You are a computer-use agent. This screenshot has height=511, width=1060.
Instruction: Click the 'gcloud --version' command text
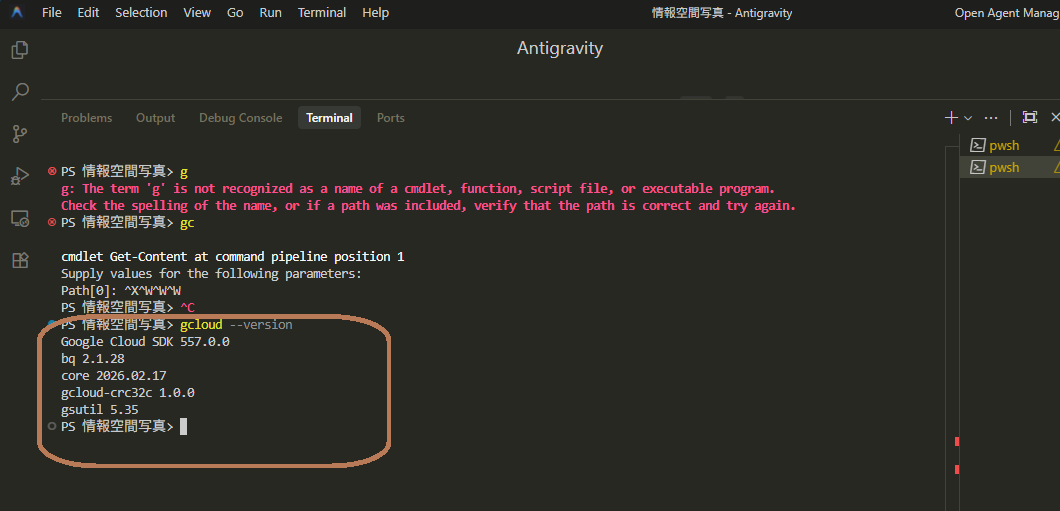(x=237, y=324)
